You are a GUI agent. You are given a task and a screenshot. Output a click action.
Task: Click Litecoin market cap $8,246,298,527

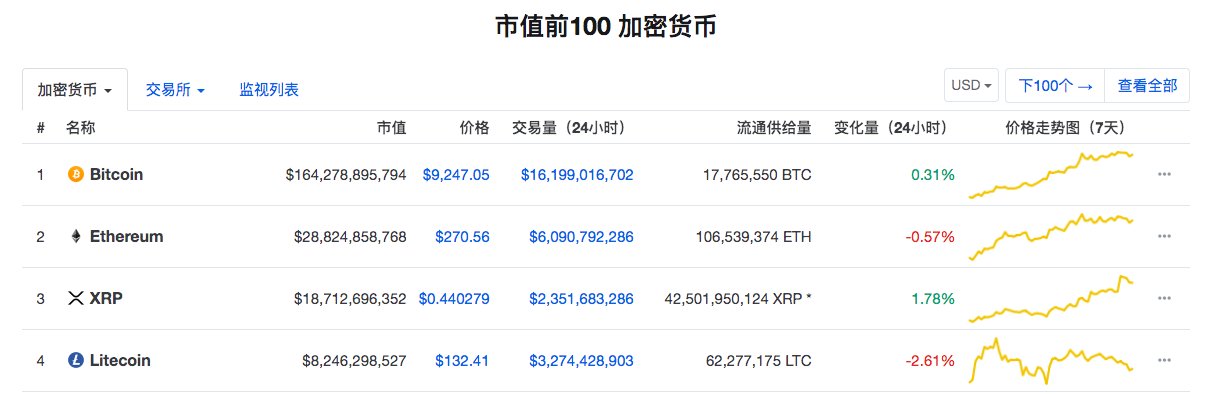click(x=354, y=361)
